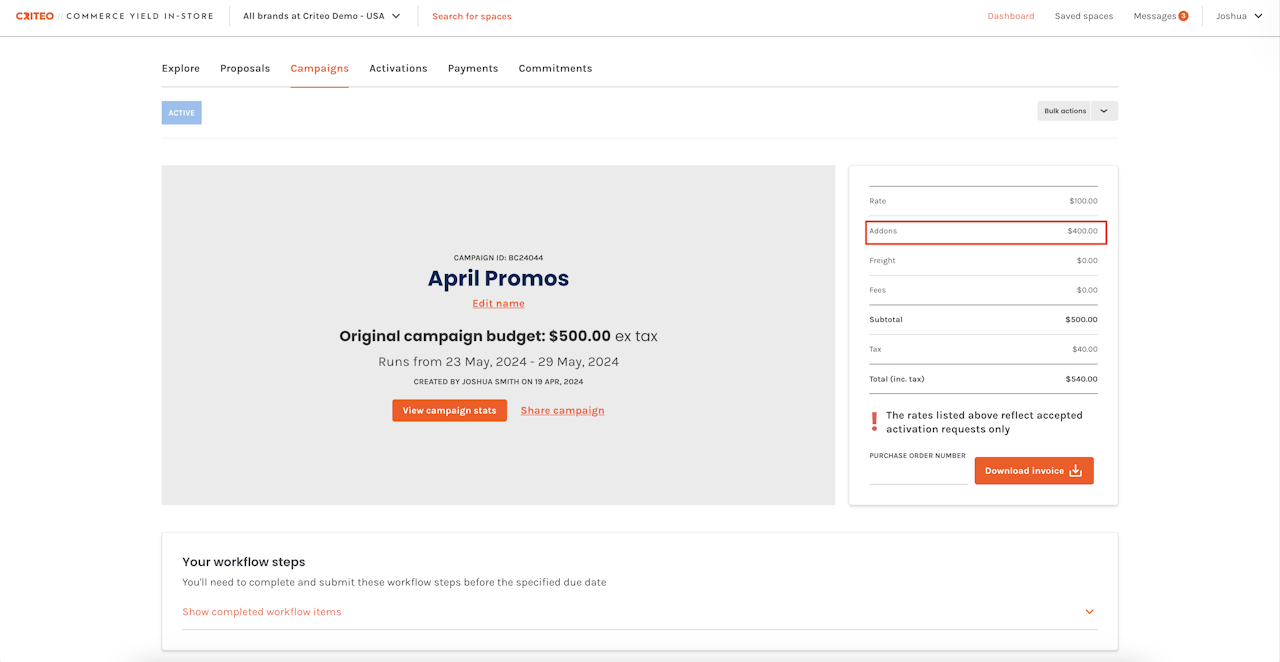Click the download icon on invoice button
The width and height of the screenshot is (1280, 662).
point(1076,471)
